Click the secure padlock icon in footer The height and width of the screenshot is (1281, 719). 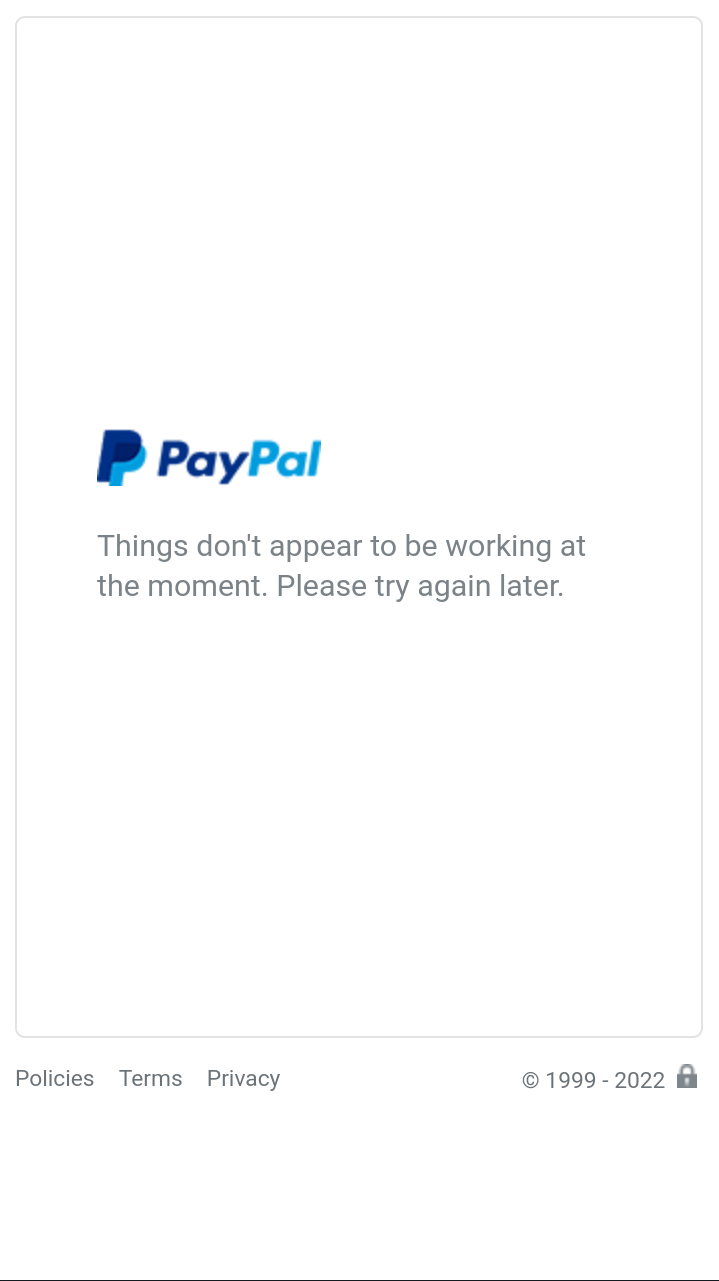click(687, 1076)
